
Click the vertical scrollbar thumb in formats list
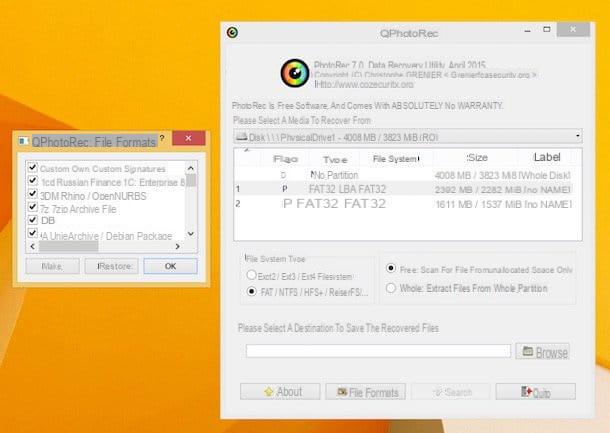pyautogui.click(x=191, y=181)
